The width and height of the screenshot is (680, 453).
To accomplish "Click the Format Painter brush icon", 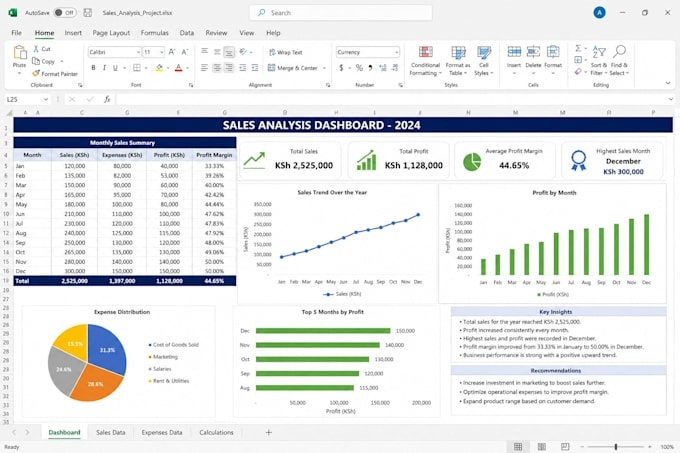I will point(36,74).
